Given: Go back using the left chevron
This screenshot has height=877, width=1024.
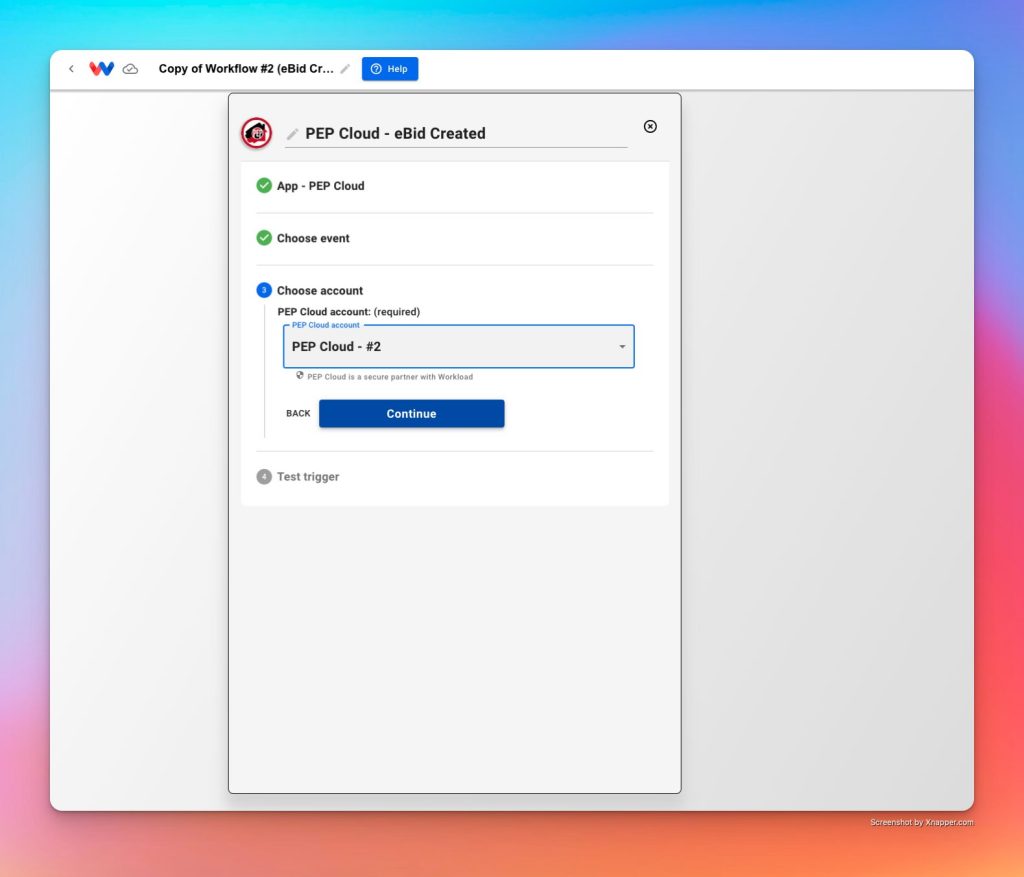Looking at the screenshot, I should click(71, 69).
